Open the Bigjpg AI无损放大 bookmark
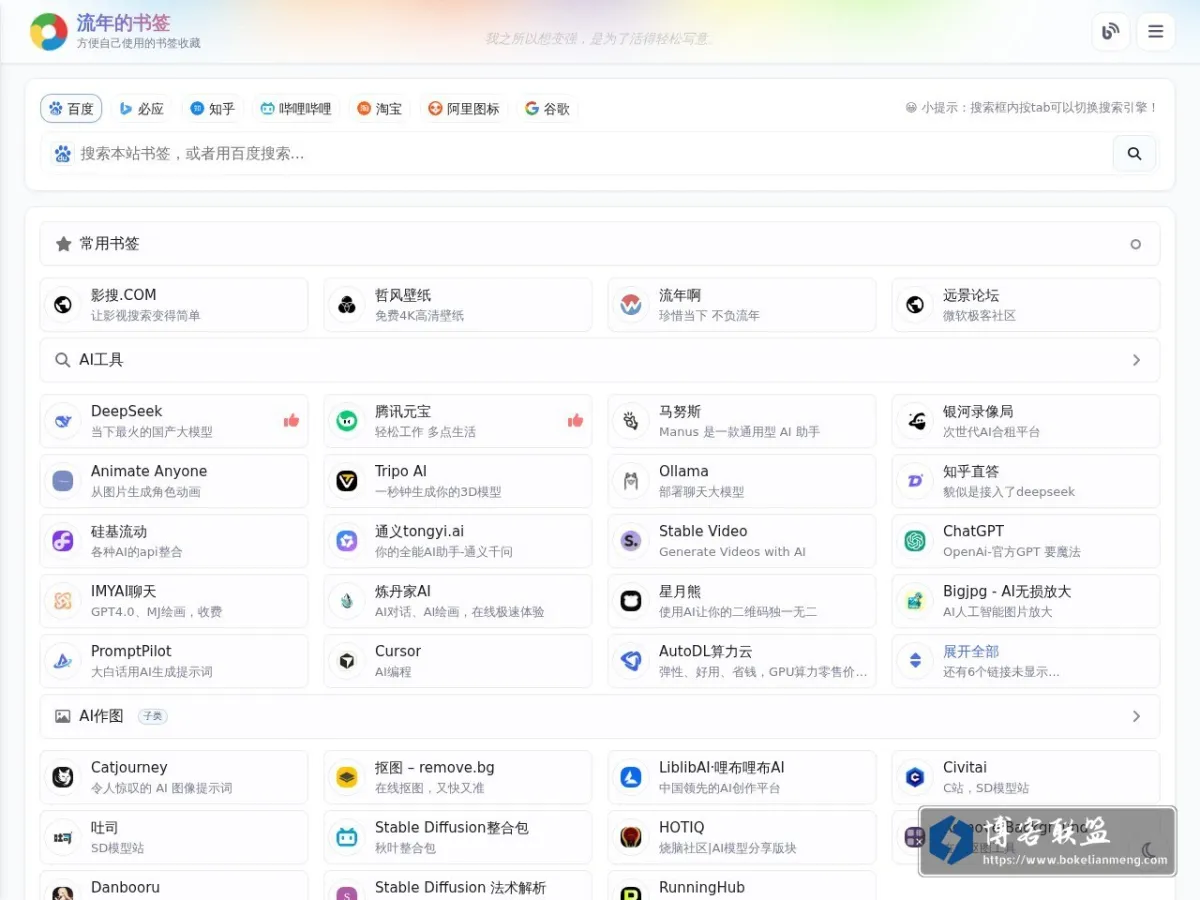The height and width of the screenshot is (900, 1200). 1026,601
